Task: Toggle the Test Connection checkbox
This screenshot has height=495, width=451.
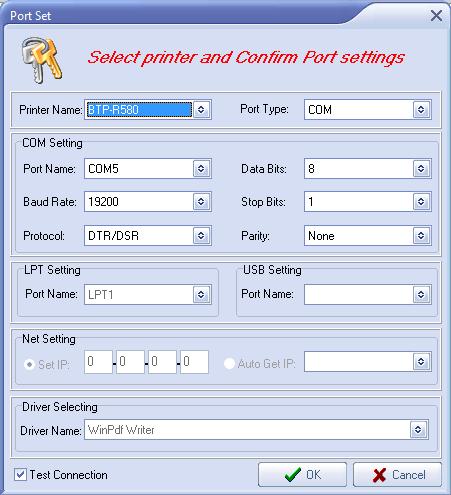Action: coord(20,474)
